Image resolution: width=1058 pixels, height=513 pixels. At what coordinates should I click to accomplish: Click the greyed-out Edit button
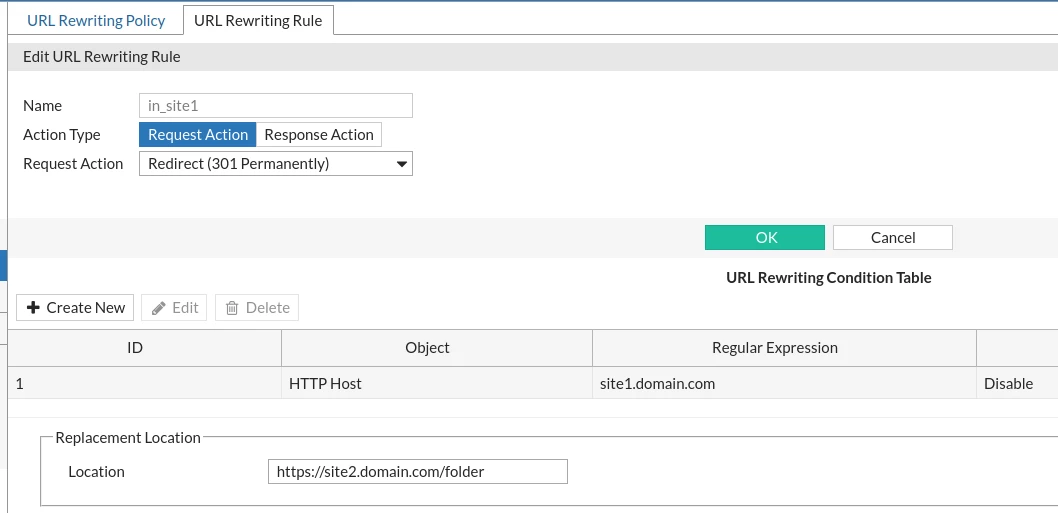click(175, 308)
